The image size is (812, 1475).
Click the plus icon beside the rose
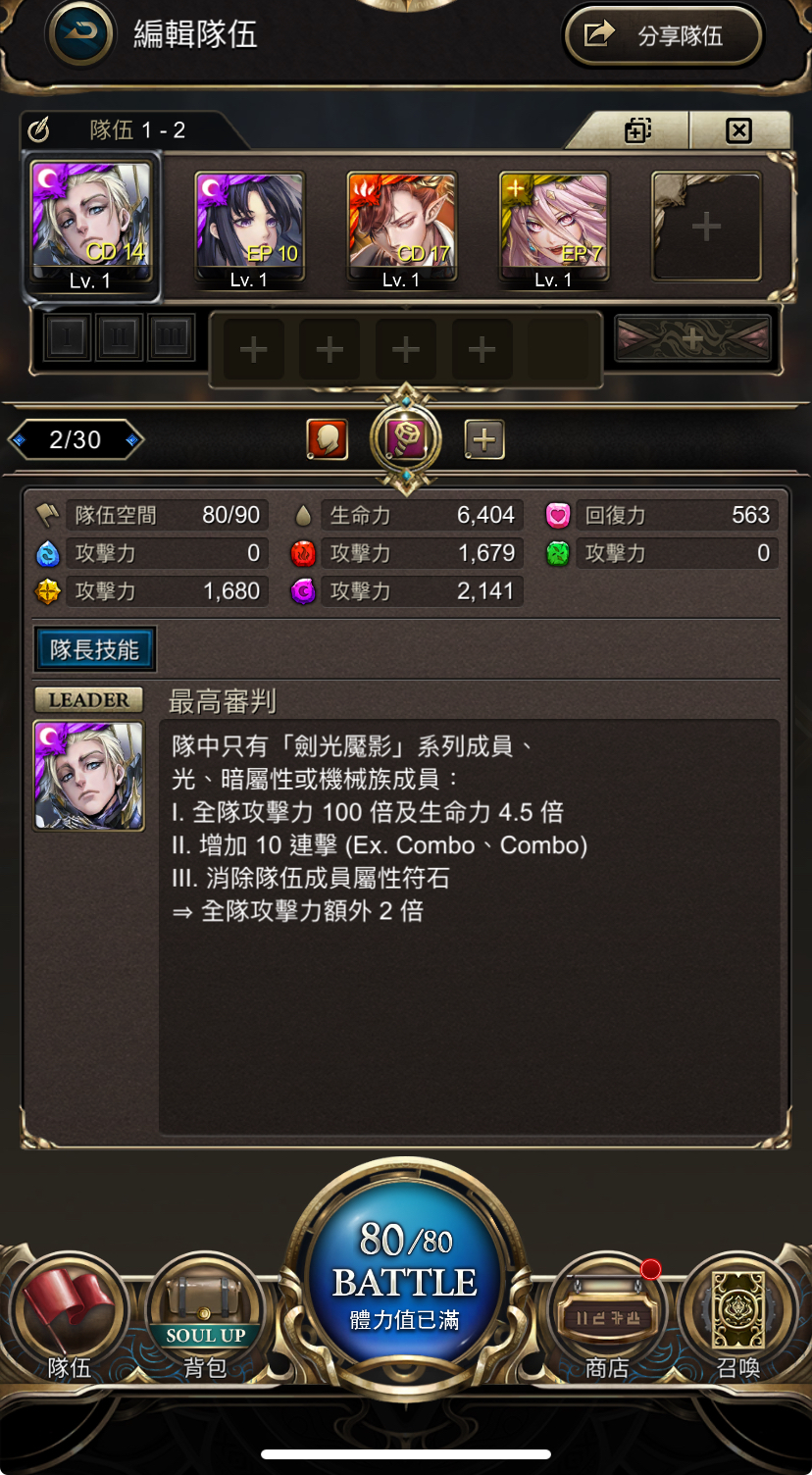[x=483, y=440]
